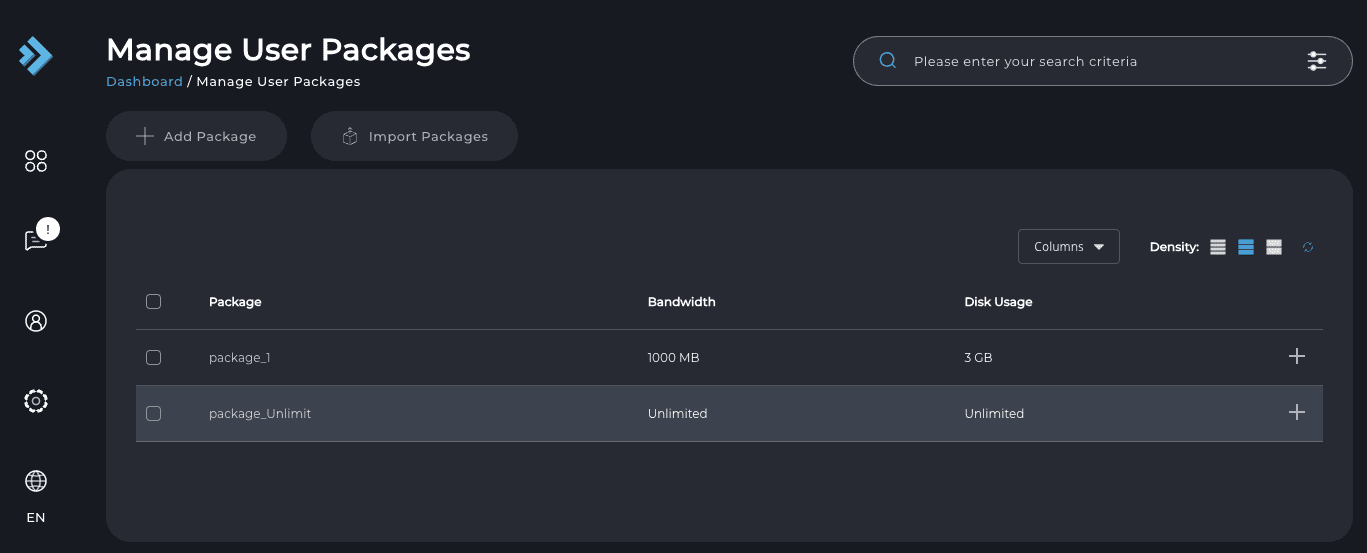
Task: Open the Columns dropdown
Action: pos(1069,247)
